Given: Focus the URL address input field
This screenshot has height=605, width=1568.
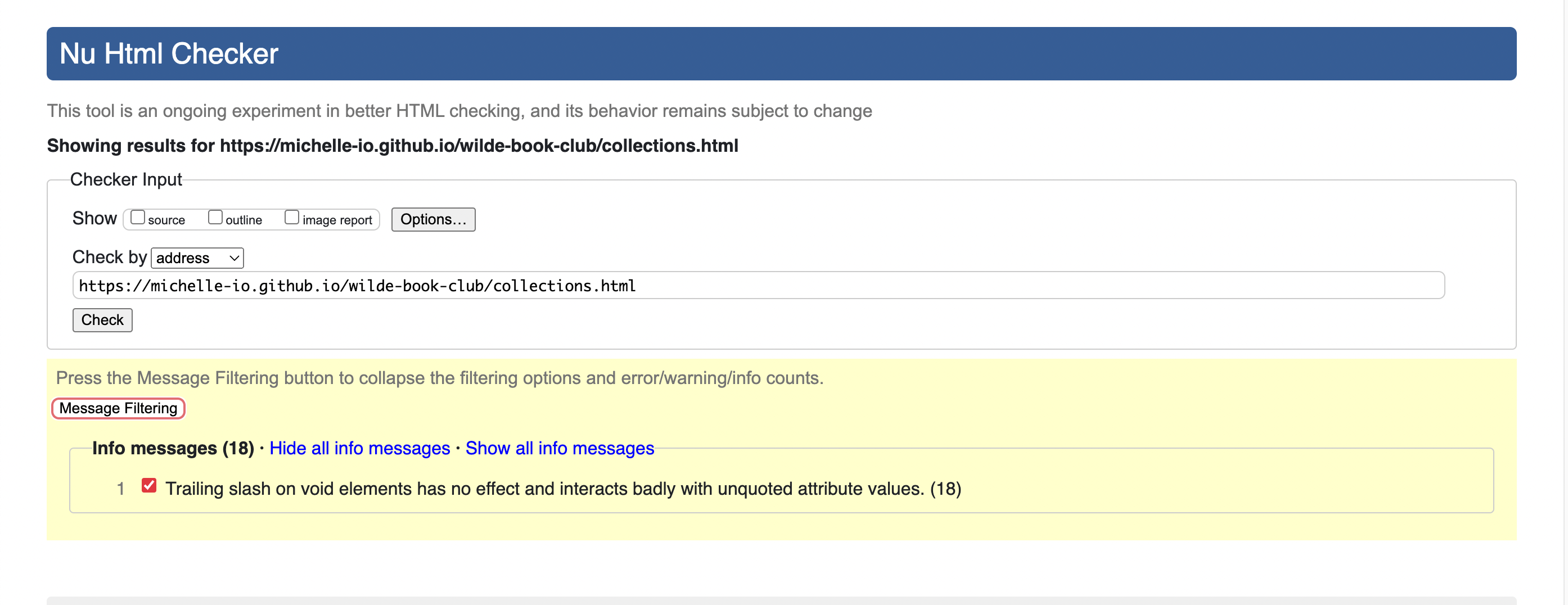Looking at the screenshot, I should 758,286.
